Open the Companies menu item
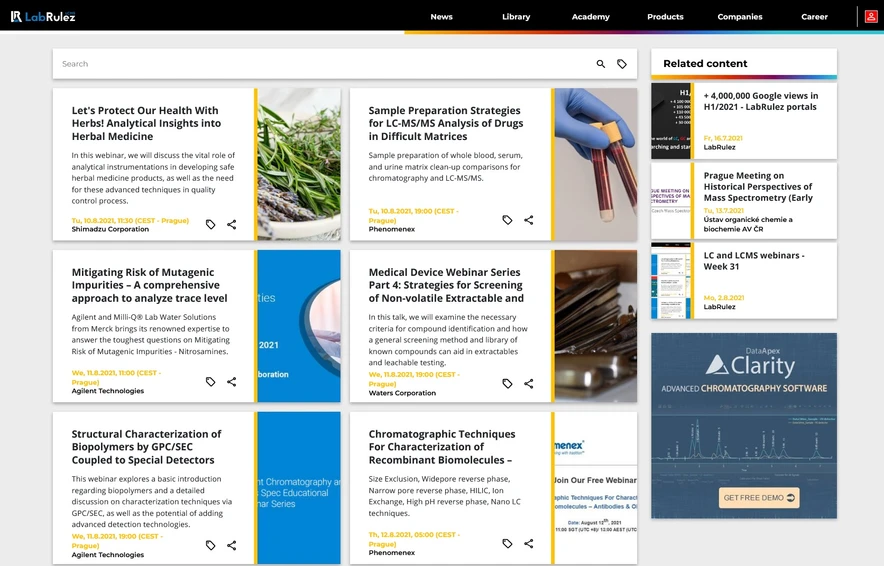The height and width of the screenshot is (566, 884). pos(740,17)
